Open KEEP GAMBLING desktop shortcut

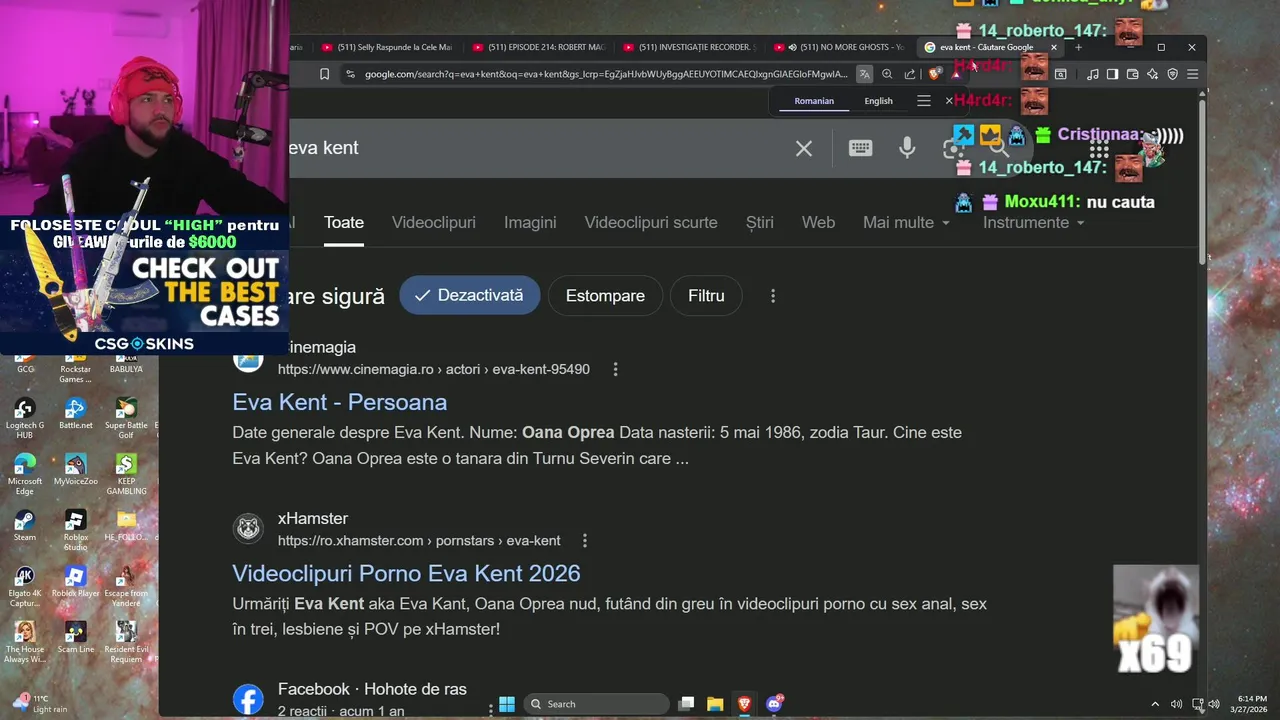pyautogui.click(x=126, y=474)
